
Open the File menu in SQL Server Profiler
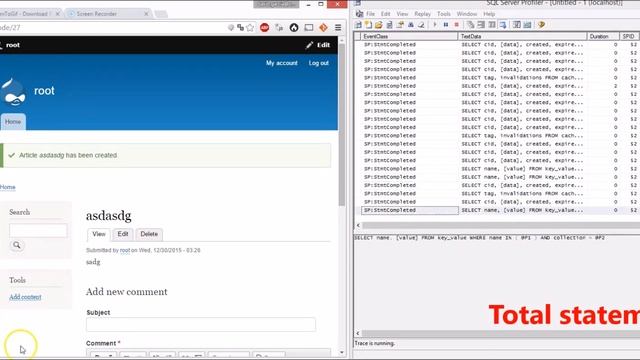click(370, 14)
